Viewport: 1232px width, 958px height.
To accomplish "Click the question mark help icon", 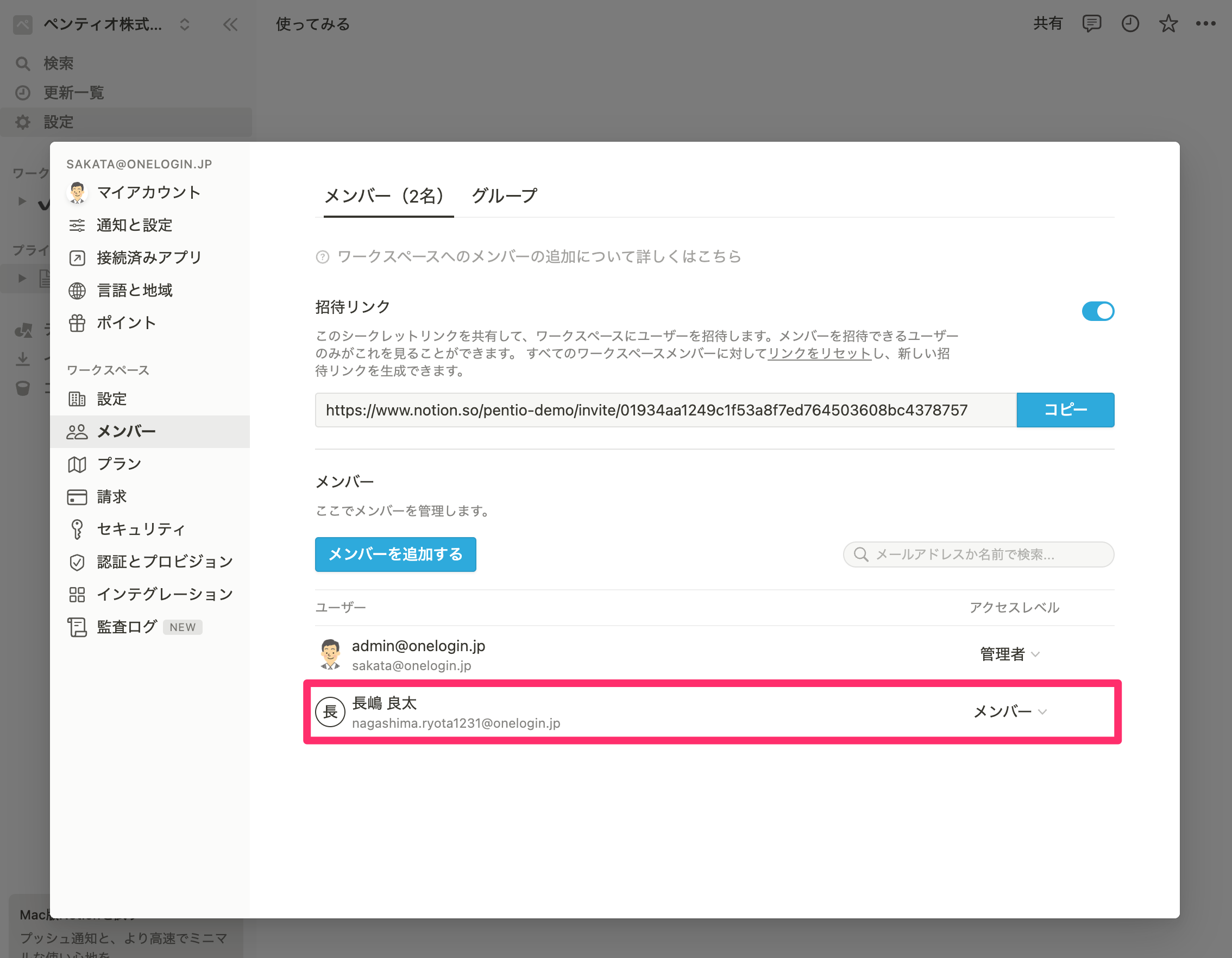I will click(323, 257).
